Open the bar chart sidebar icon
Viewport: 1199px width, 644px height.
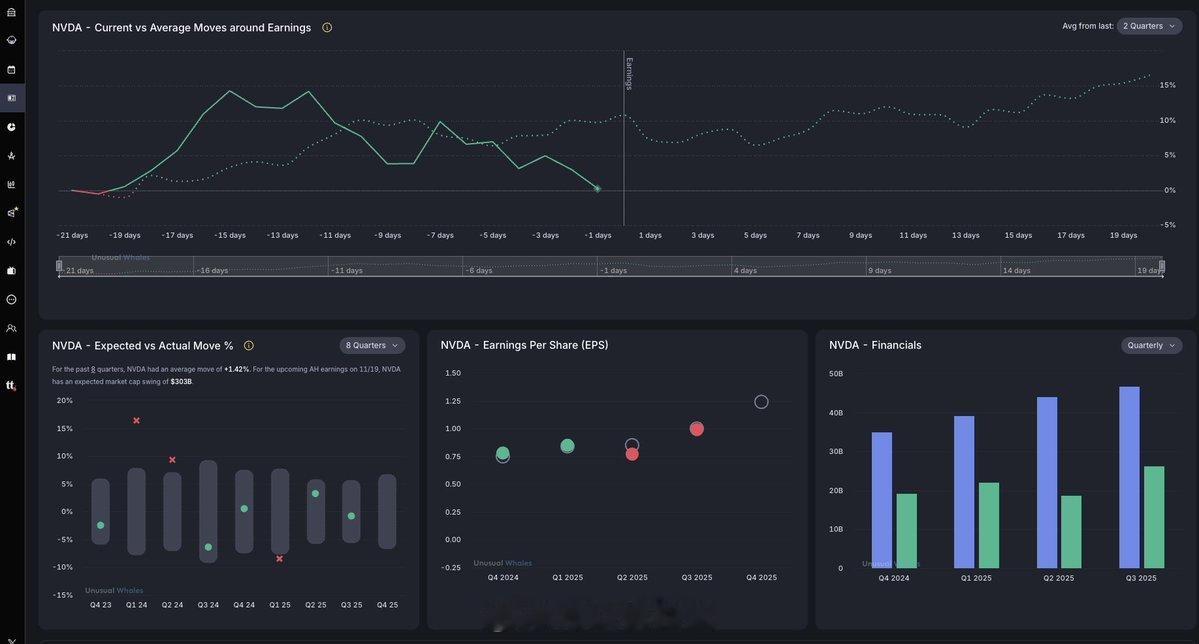coord(11,184)
